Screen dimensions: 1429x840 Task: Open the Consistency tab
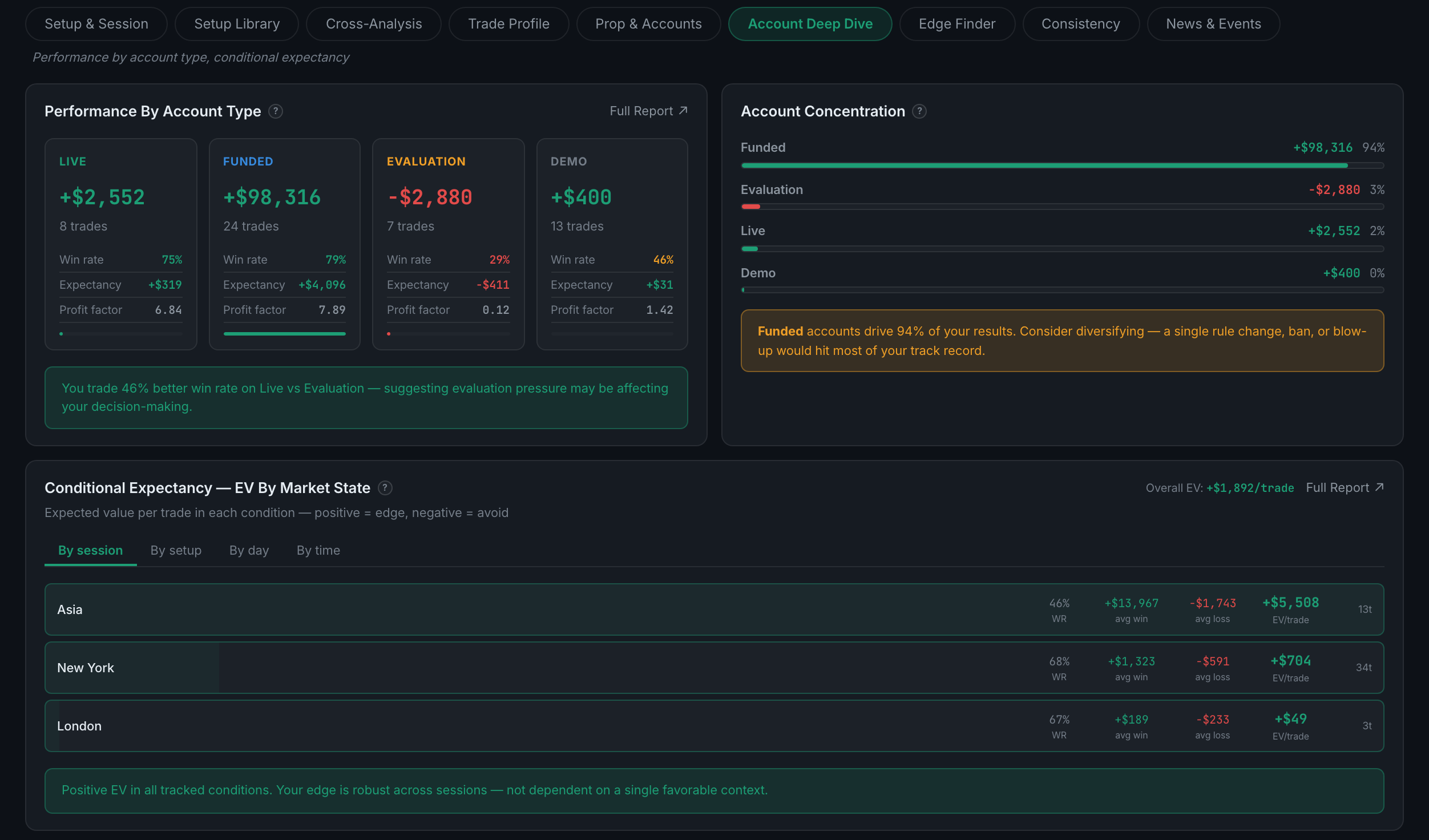1081,24
